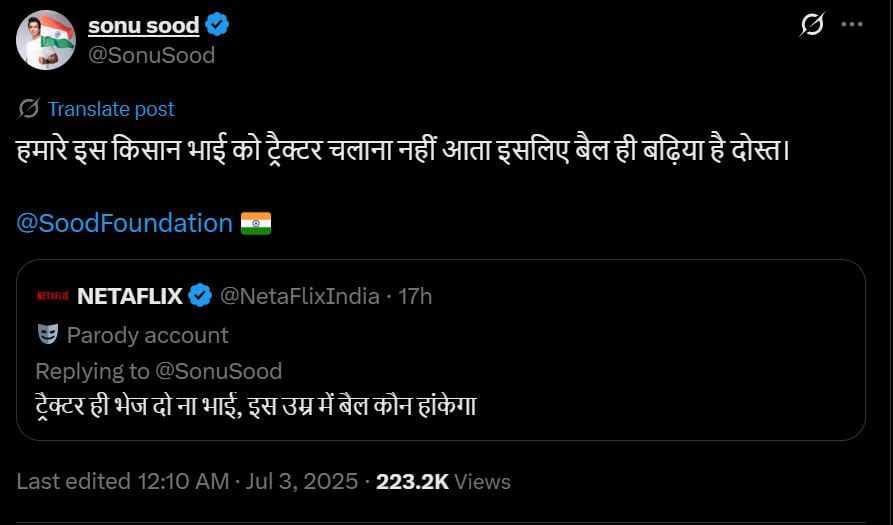Open the NETAFLIX account name
This screenshot has height=525, width=893.
point(129,296)
